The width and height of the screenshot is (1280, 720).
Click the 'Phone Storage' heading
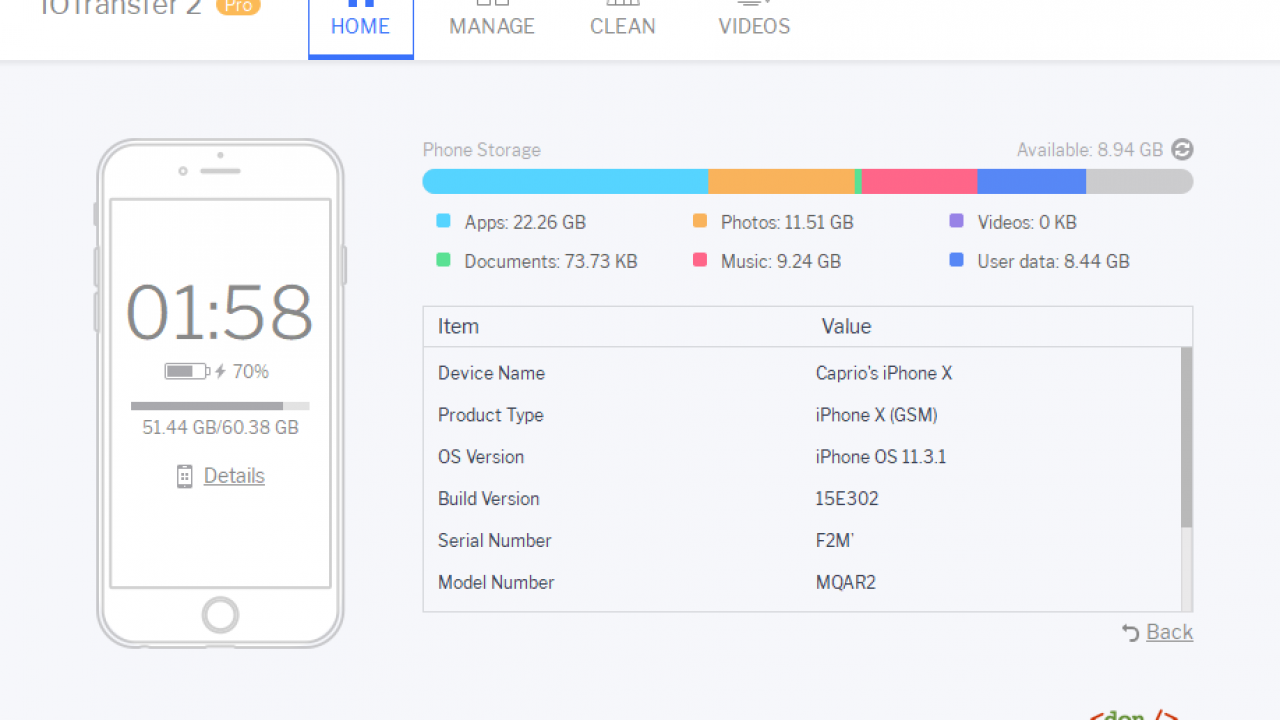(x=482, y=150)
